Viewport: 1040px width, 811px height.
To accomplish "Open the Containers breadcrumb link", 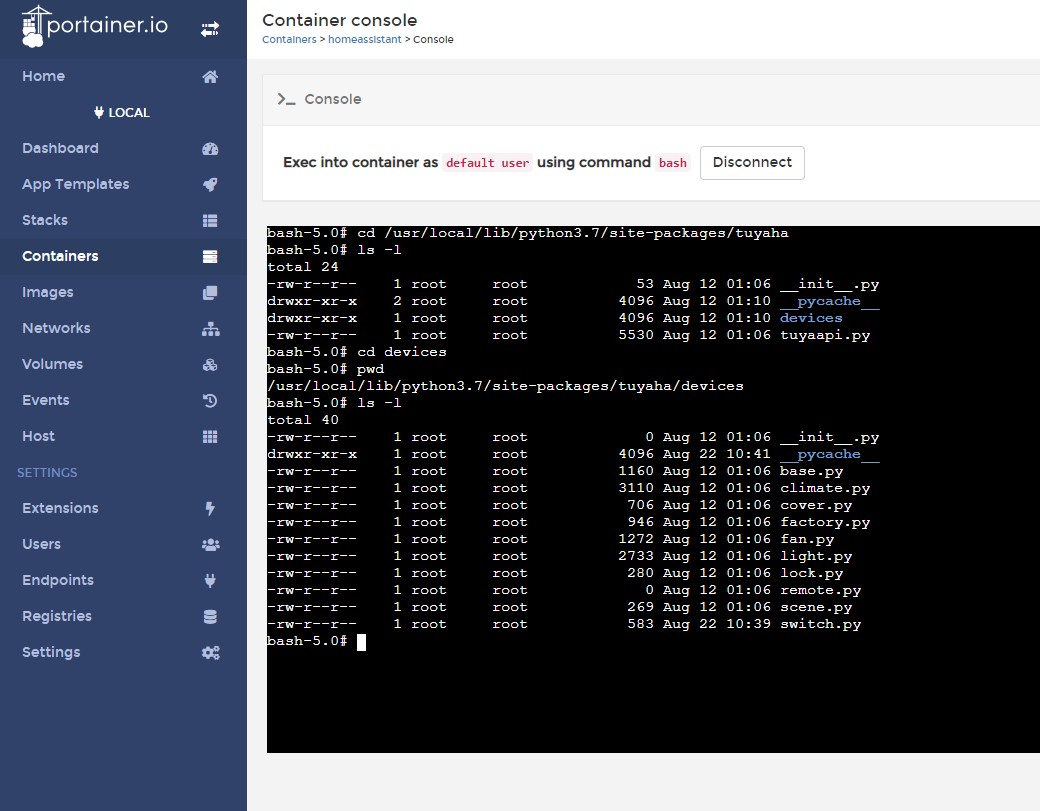I will pos(288,39).
